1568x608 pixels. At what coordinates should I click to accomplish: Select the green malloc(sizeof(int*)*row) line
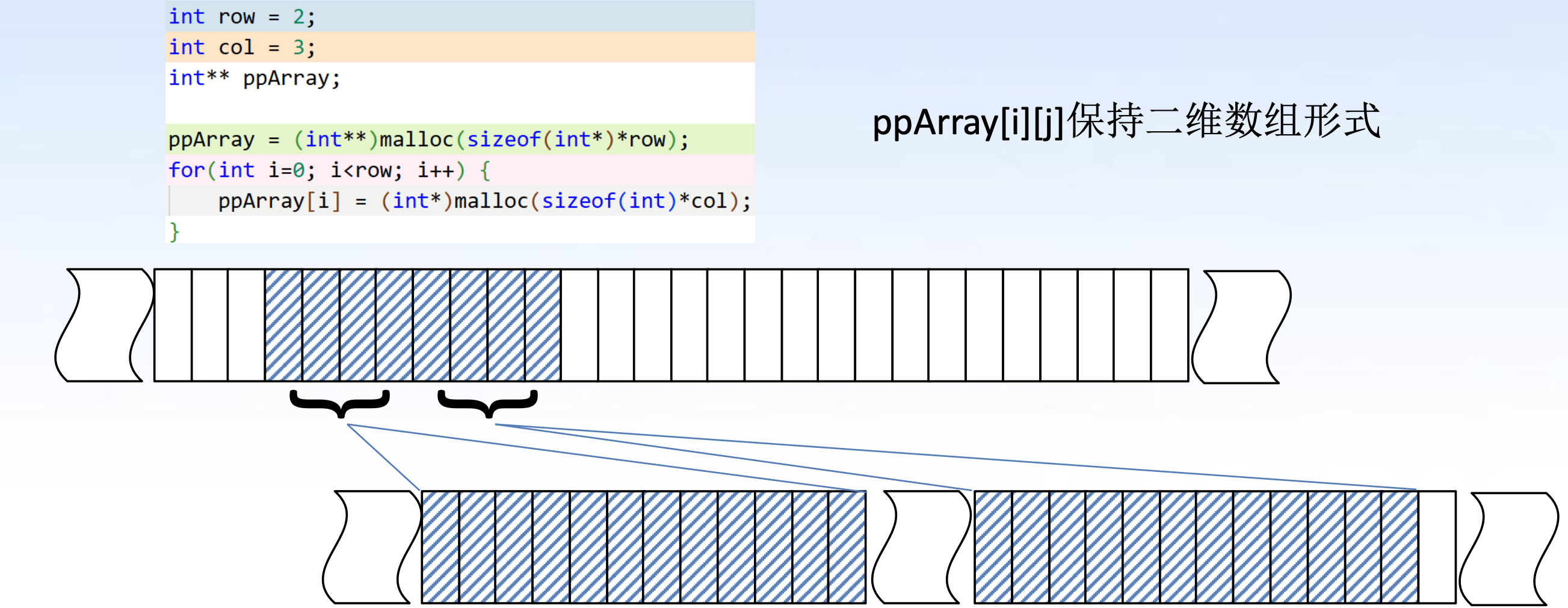coord(428,140)
